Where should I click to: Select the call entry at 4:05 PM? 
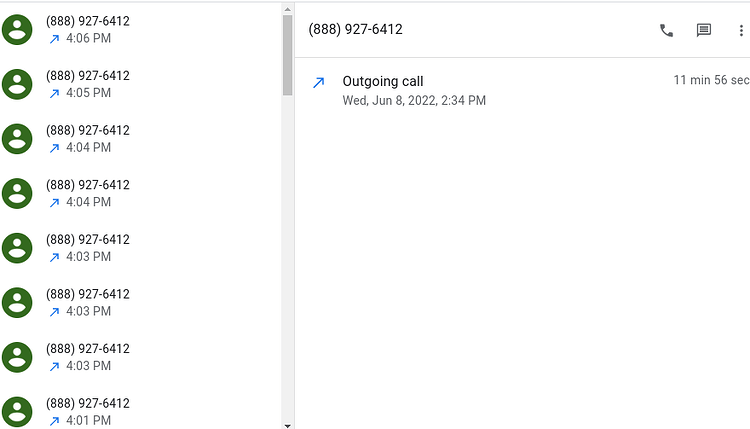tap(141, 84)
